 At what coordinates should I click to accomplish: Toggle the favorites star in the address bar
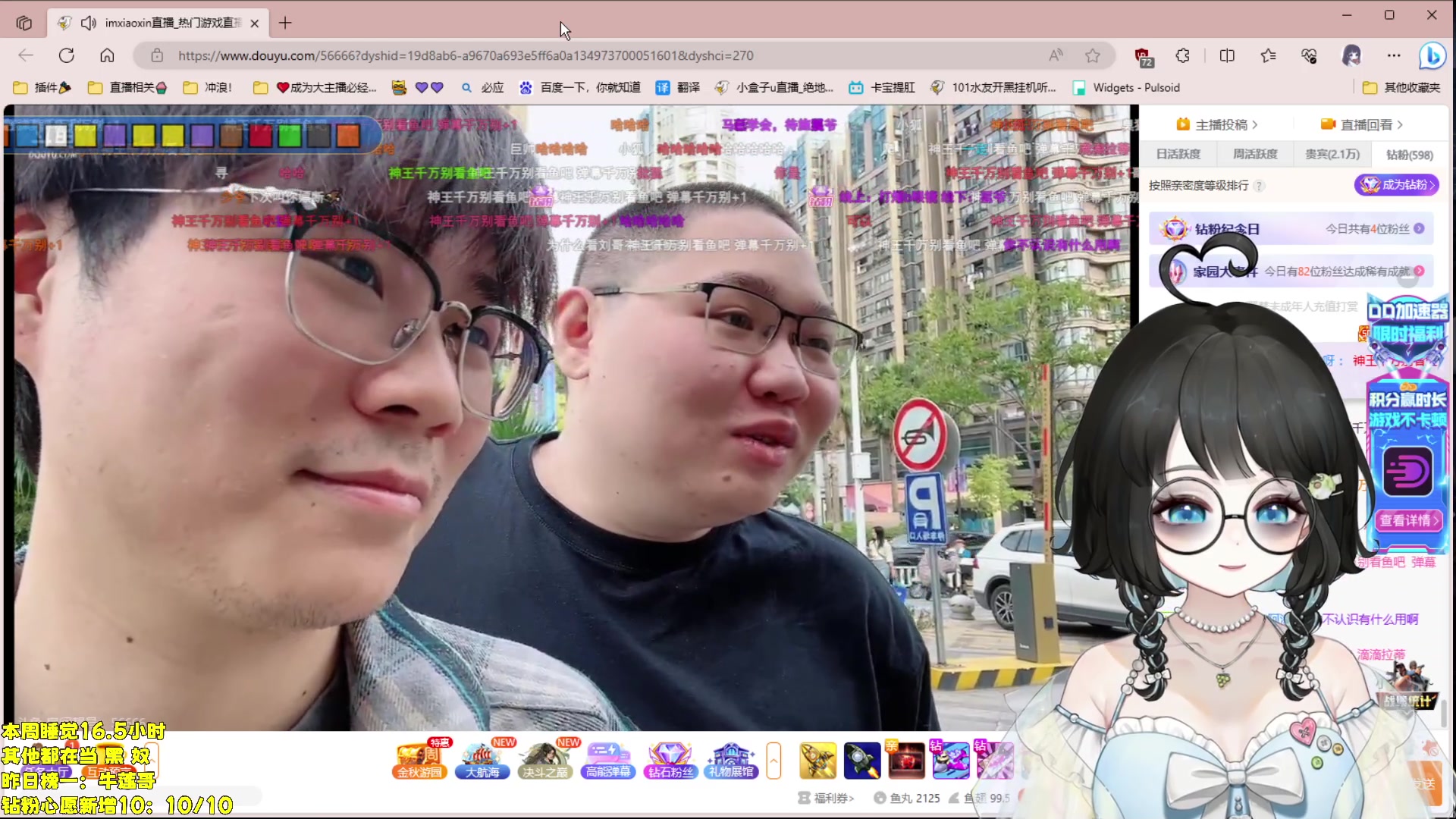coord(1092,55)
